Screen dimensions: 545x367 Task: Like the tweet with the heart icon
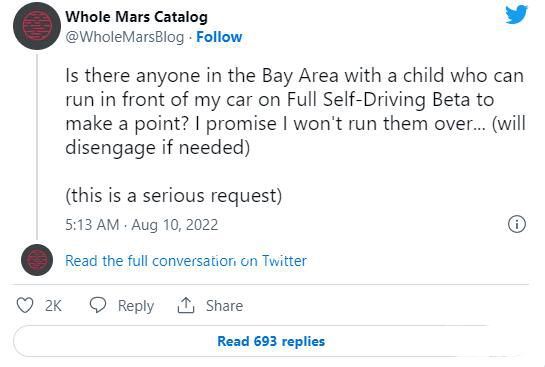coord(25,305)
